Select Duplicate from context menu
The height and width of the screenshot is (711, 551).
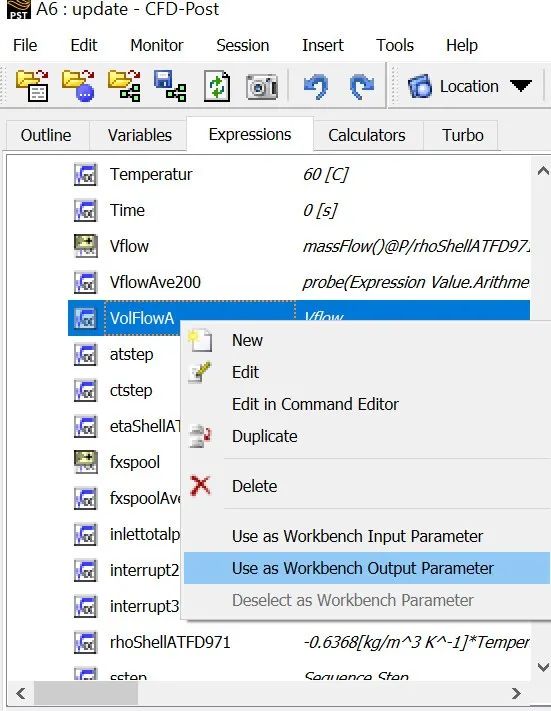264,436
